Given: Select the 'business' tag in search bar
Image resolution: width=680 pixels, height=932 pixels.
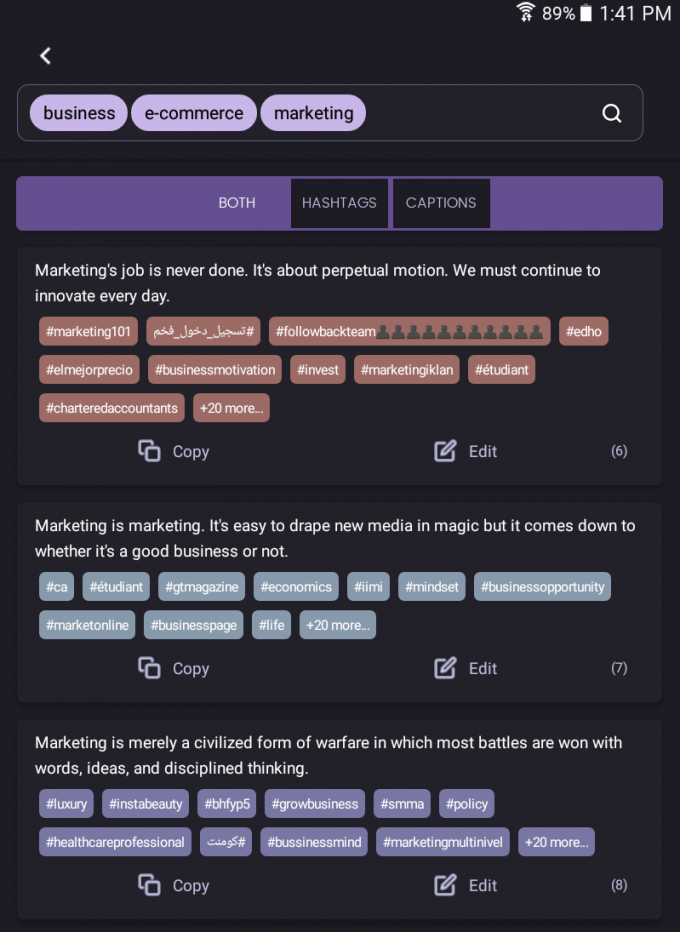Looking at the screenshot, I should point(78,113).
